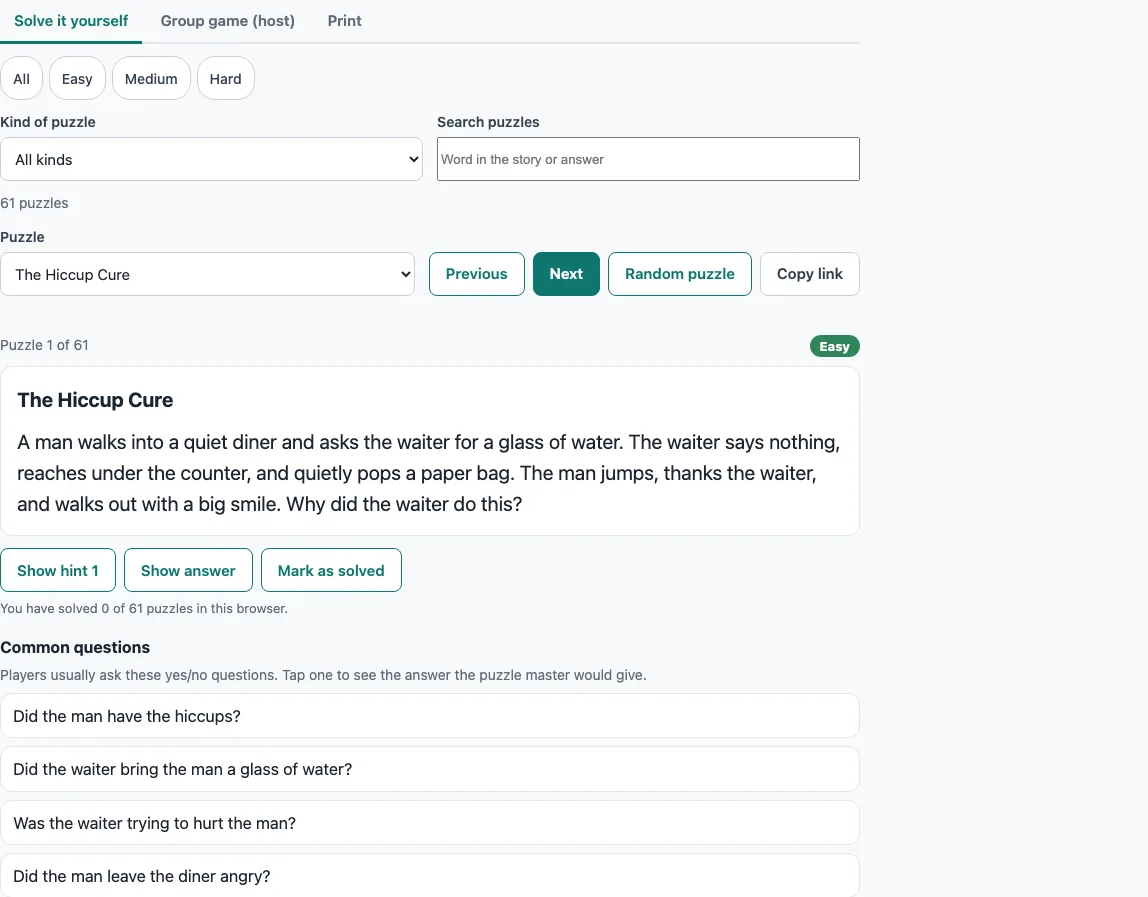Toggle the All difficulty filter
This screenshot has width=1148, height=897.
(21, 78)
